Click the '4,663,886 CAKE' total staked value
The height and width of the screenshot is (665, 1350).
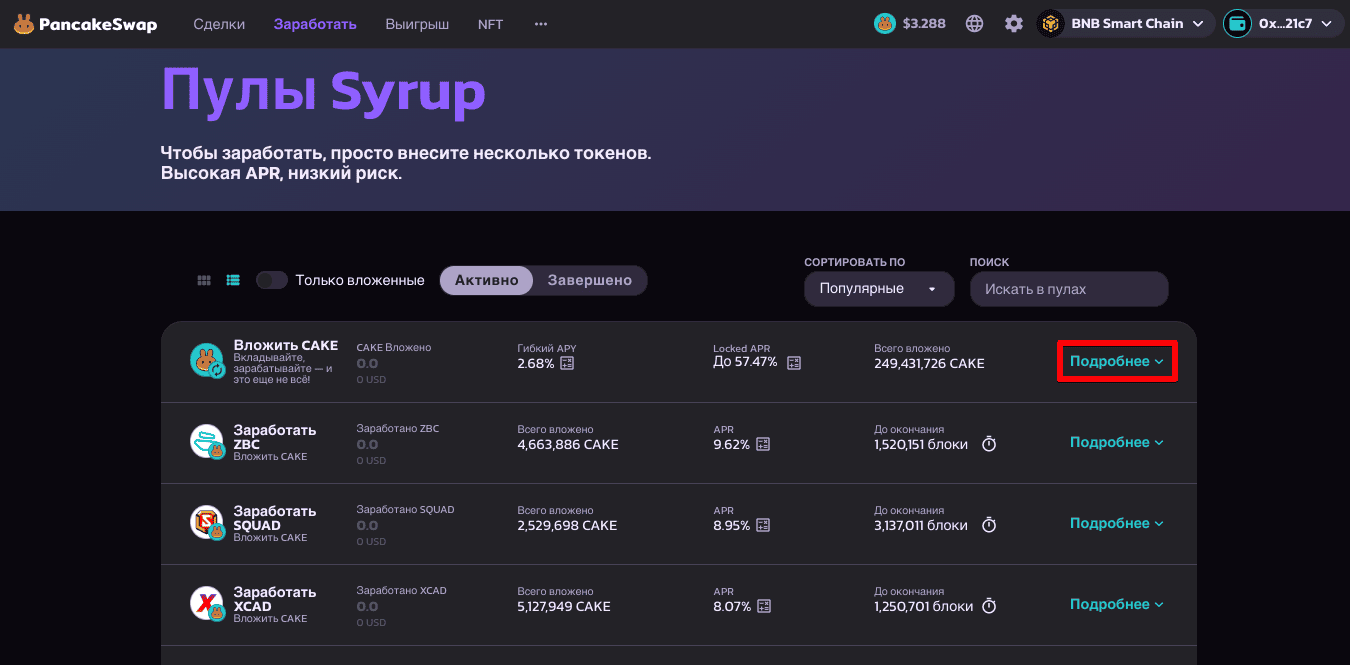coord(568,444)
